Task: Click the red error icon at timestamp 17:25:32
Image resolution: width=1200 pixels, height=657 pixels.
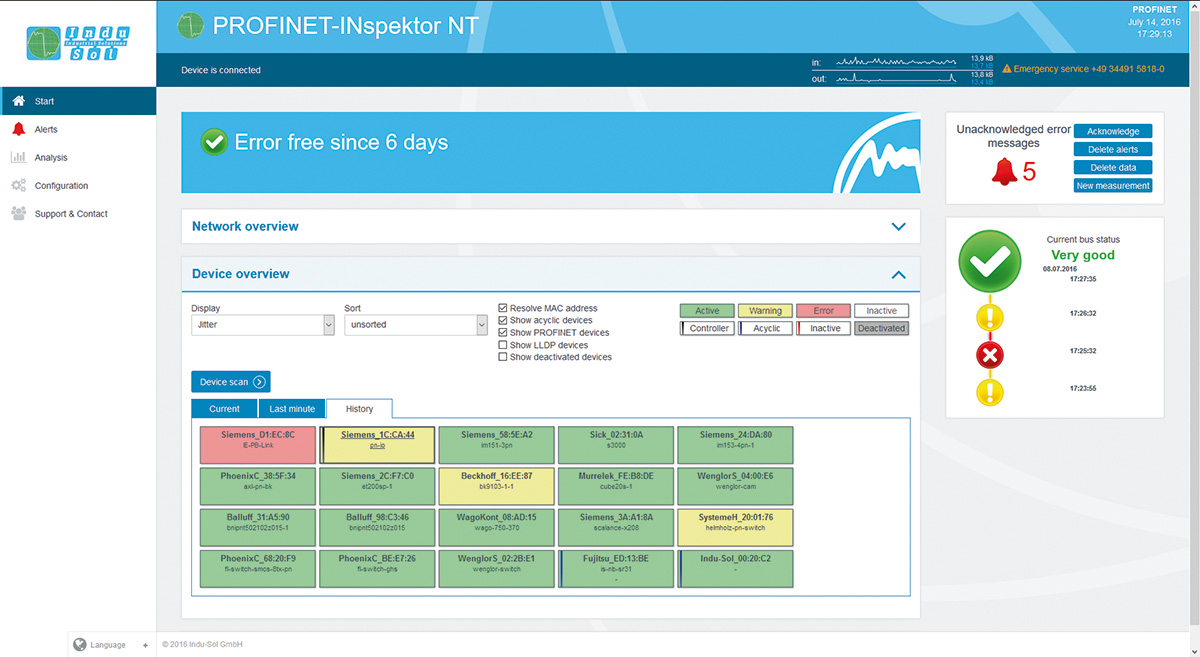Action: point(988,354)
